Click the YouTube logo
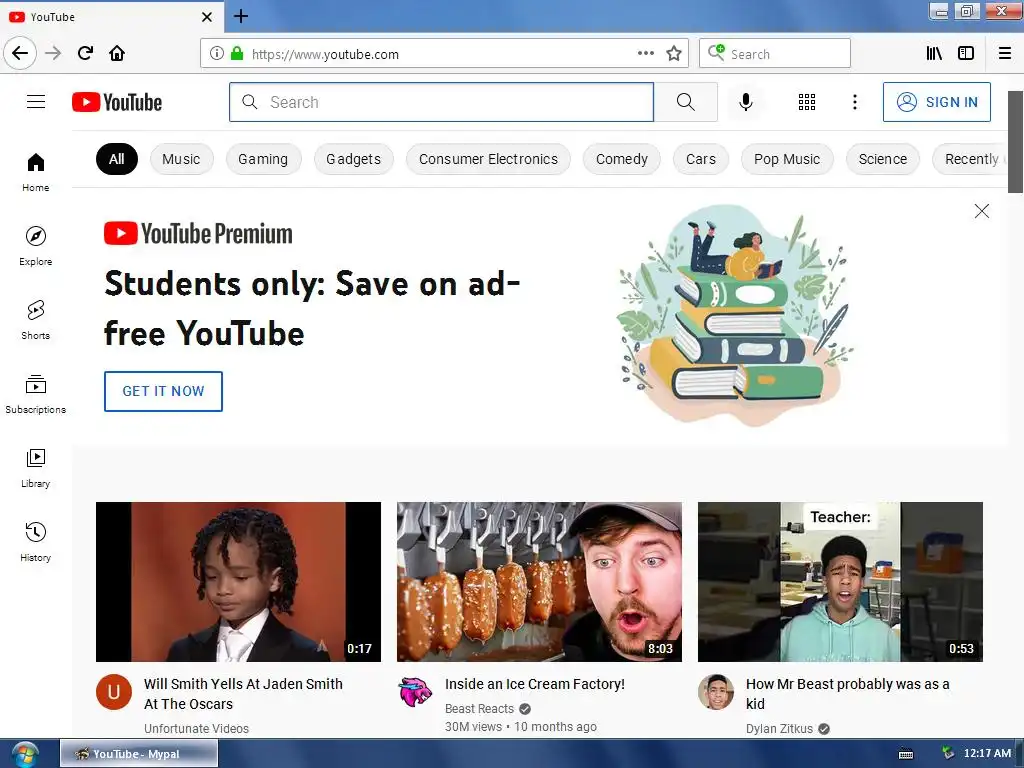Viewport: 1024px width, 768px height. [117, 102]
